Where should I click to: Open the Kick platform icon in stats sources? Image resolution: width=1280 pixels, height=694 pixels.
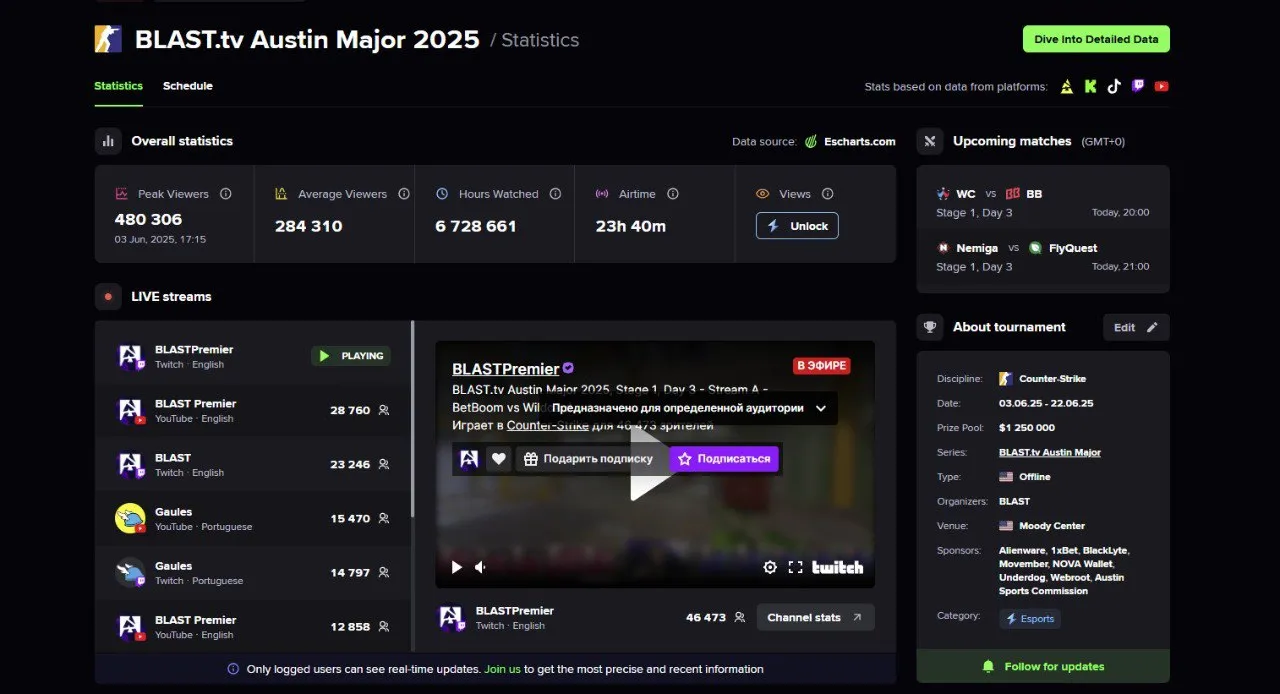point(1090,87)
